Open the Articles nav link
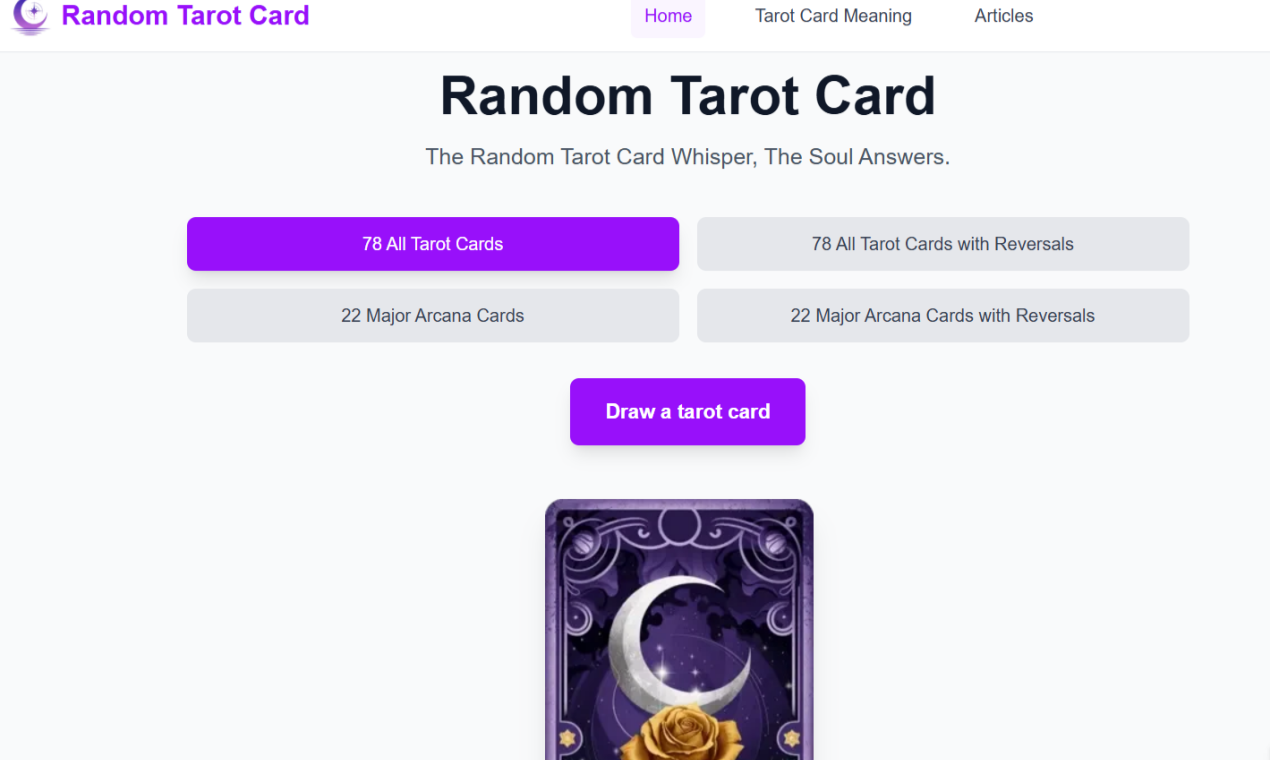Viewport: 1270px width, 760px height. [x=1004, y=16]
